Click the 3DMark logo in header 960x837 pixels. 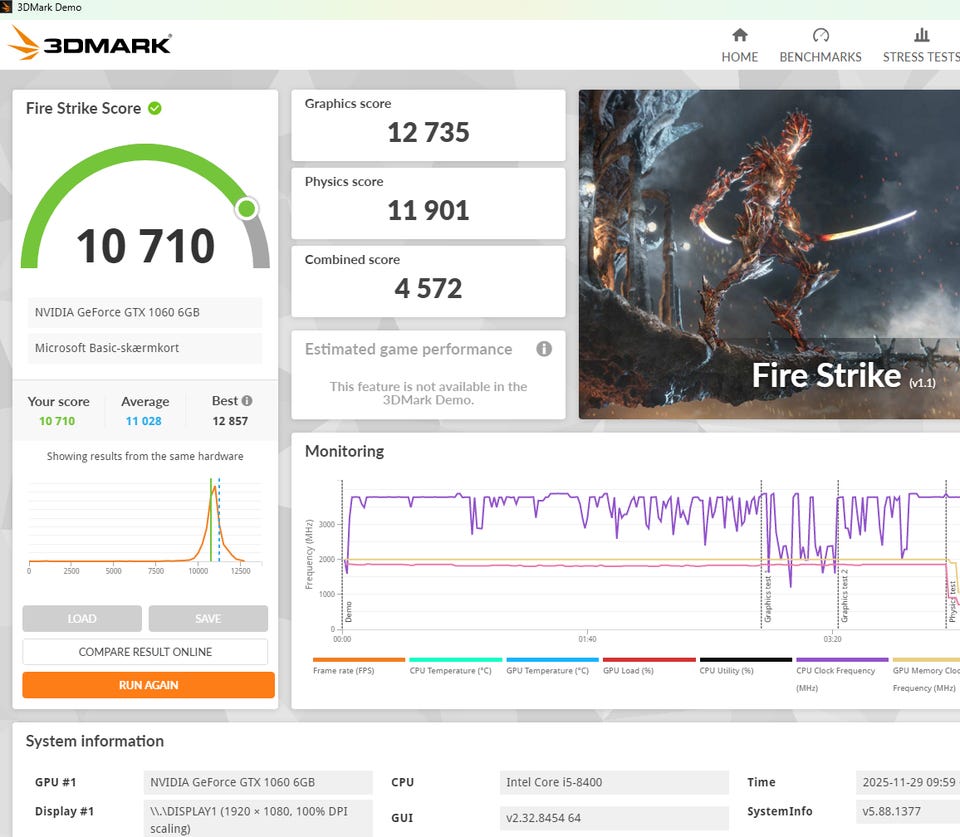[x=89, y=43]
